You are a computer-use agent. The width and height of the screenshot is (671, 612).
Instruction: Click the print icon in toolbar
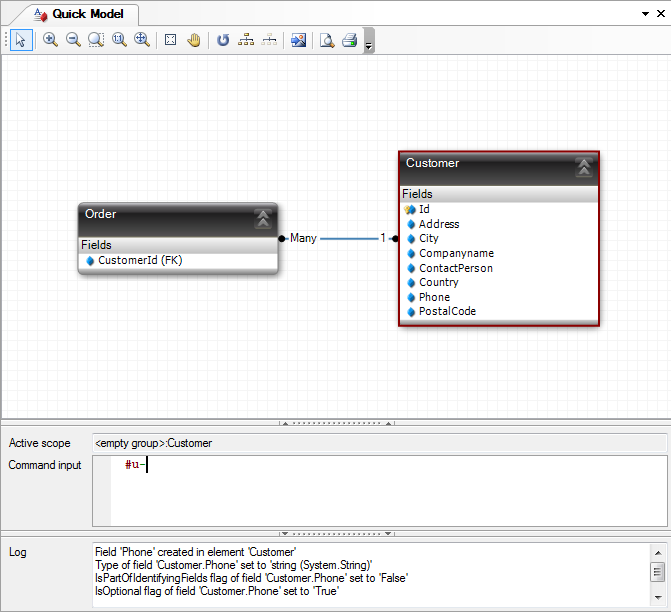coord(350,40)
